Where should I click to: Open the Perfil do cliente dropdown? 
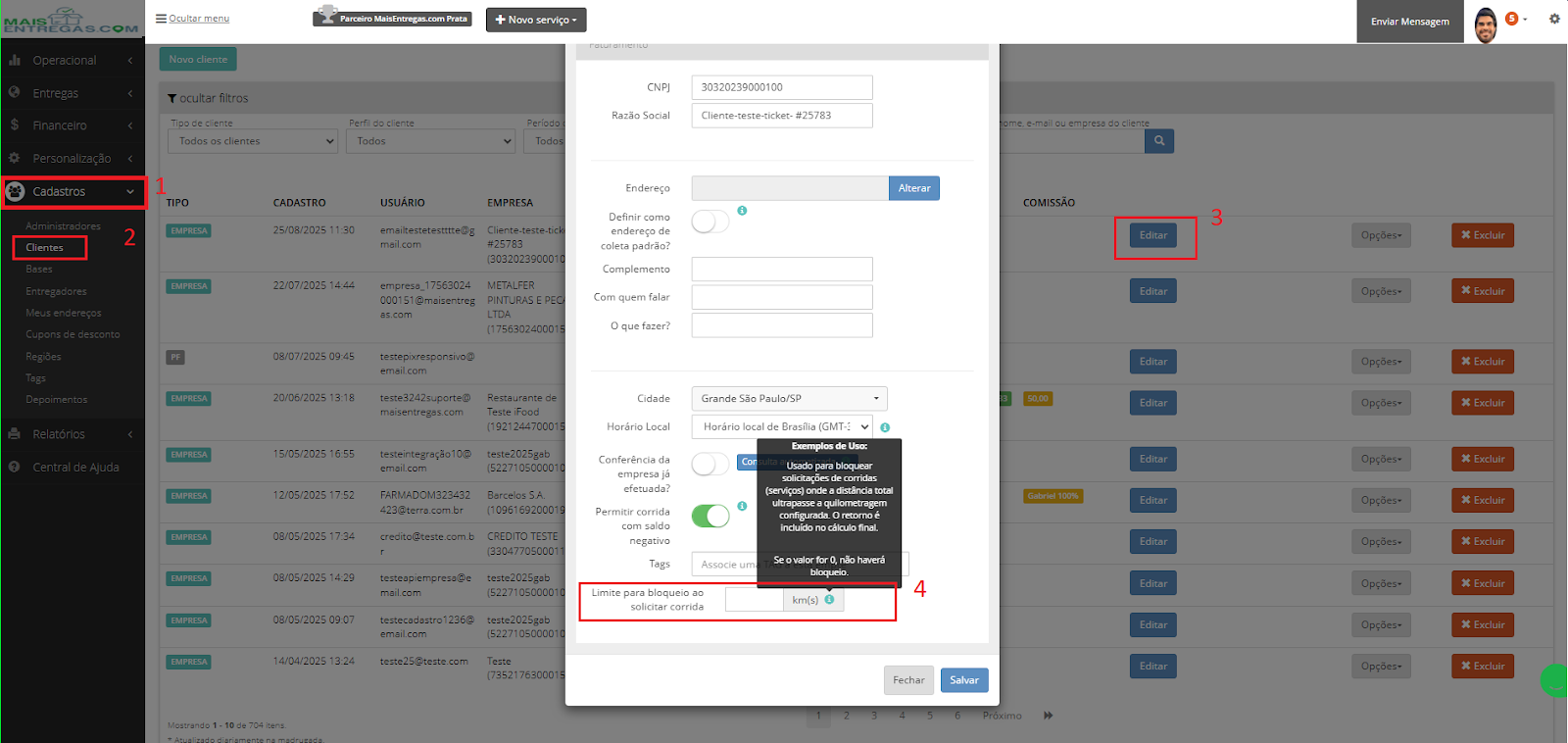point(431,141)
